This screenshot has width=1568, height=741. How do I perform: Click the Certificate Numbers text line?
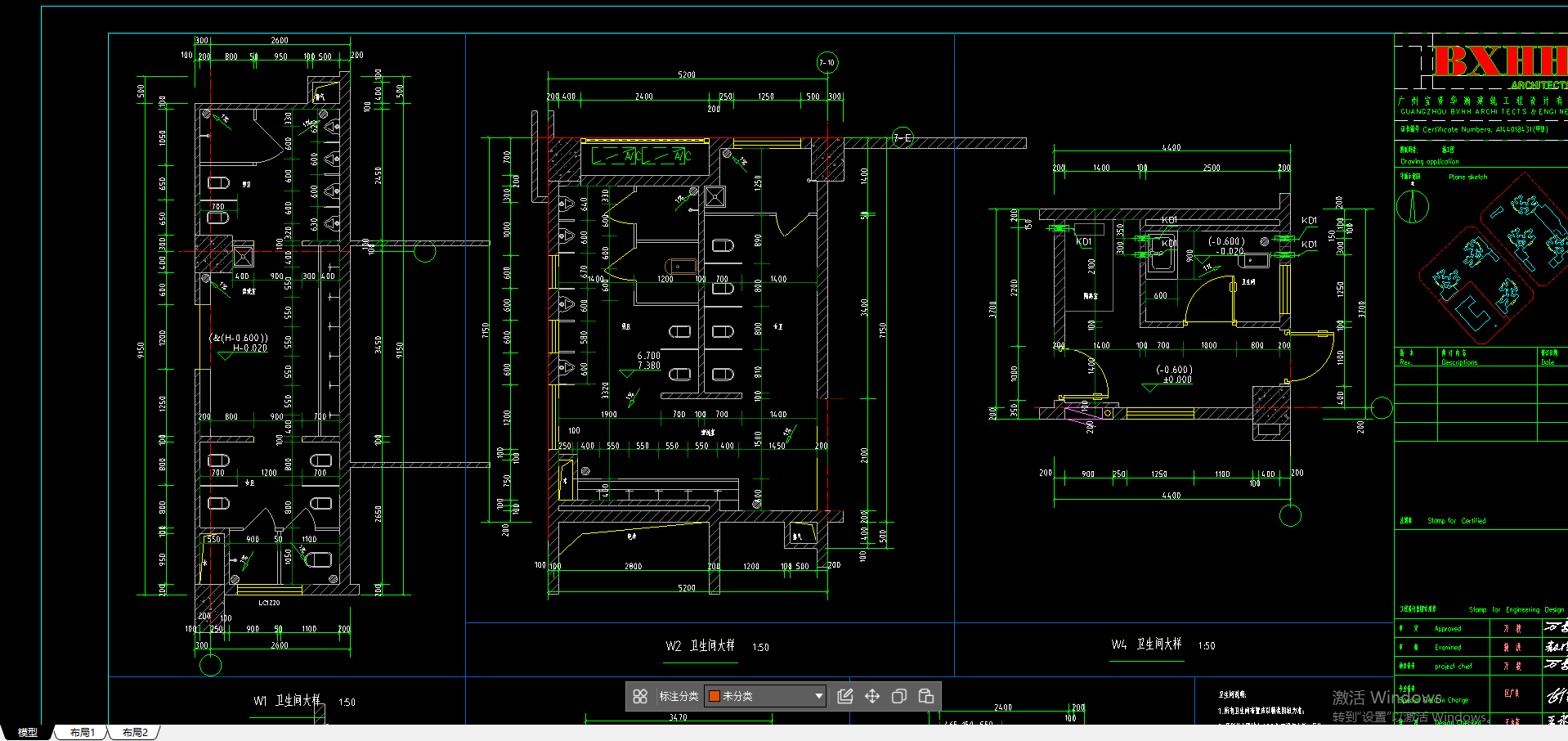click(x=1474, y=129)
